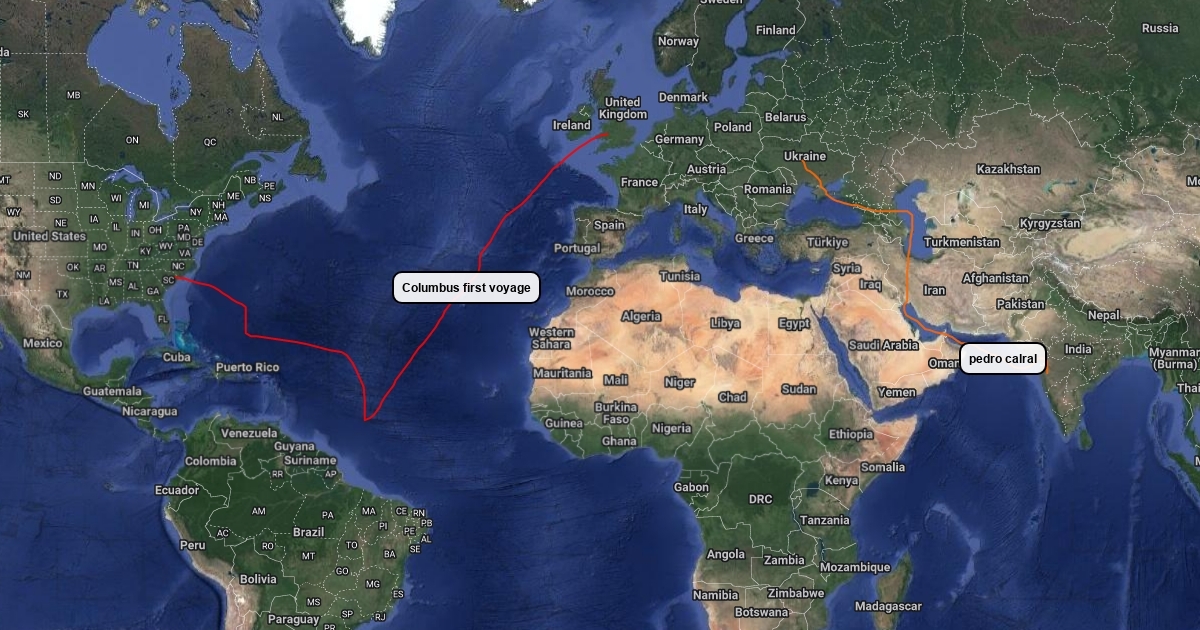Image resolution: width=1200 pixels, height=630 pixels.
Task: Select the Kazakhstan country label
Action: (1008, 170)
